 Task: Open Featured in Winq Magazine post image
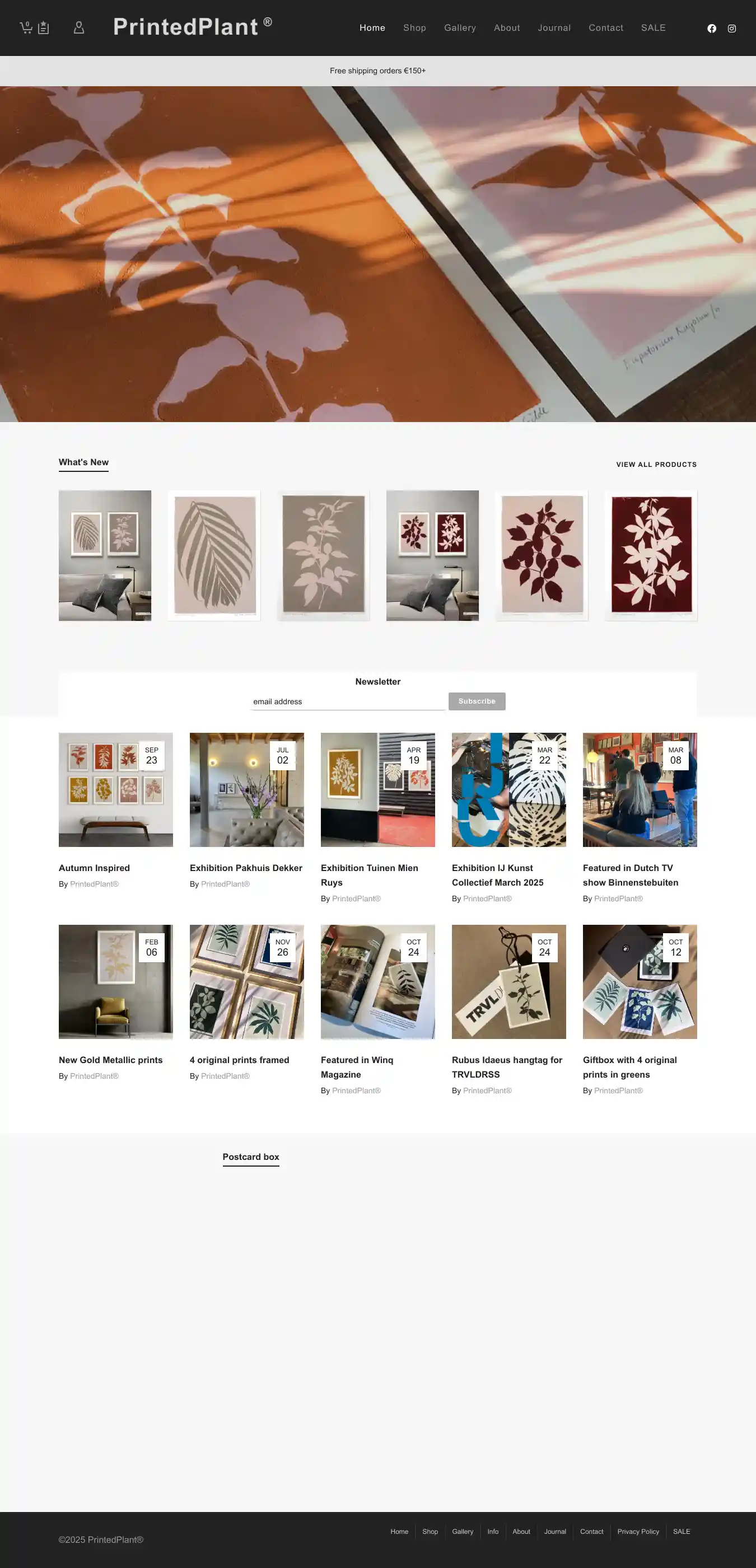(378, 982)
